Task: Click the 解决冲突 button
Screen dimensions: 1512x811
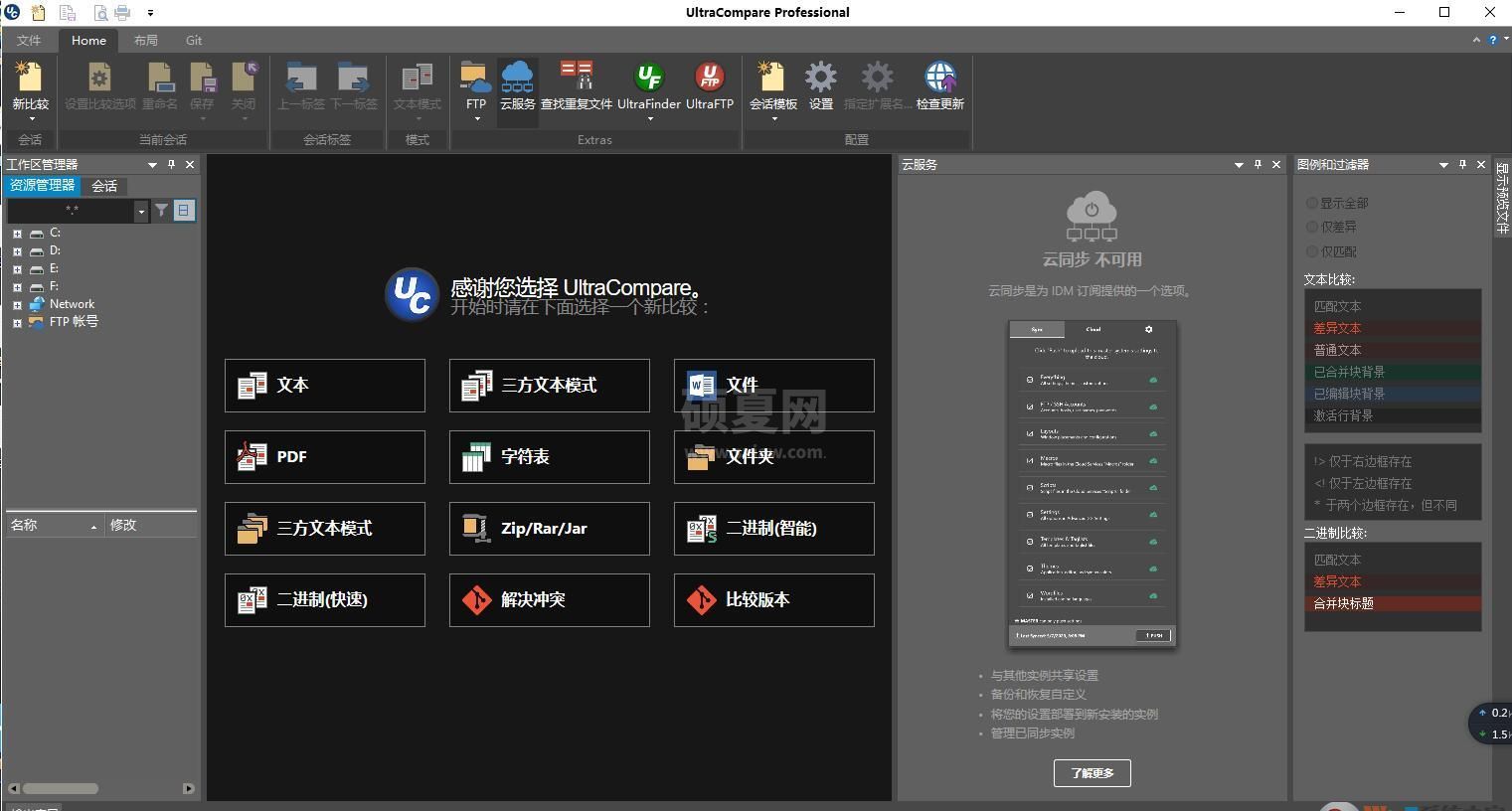Action: click(550, 600)
